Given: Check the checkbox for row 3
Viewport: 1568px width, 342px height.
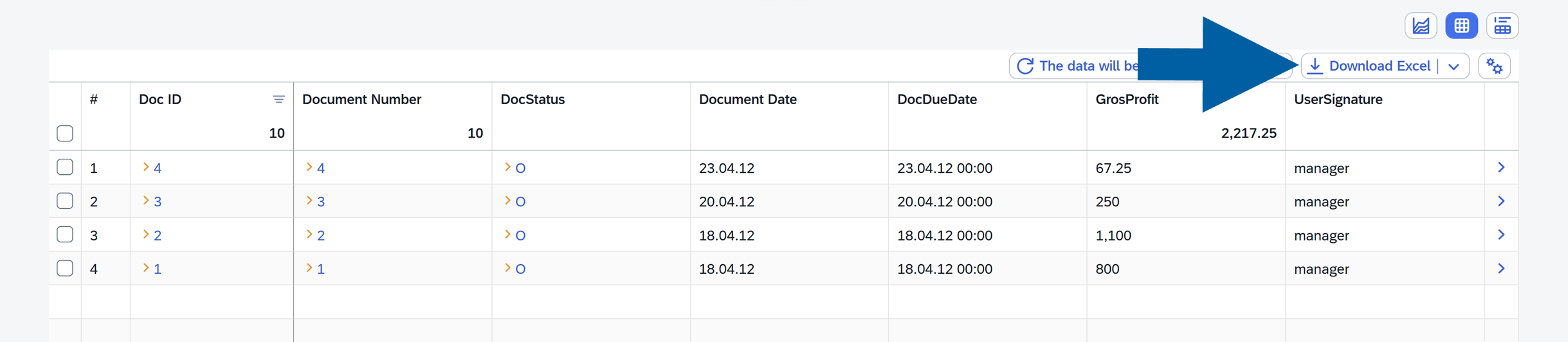Looking at the screenshot, I should 65,235.
